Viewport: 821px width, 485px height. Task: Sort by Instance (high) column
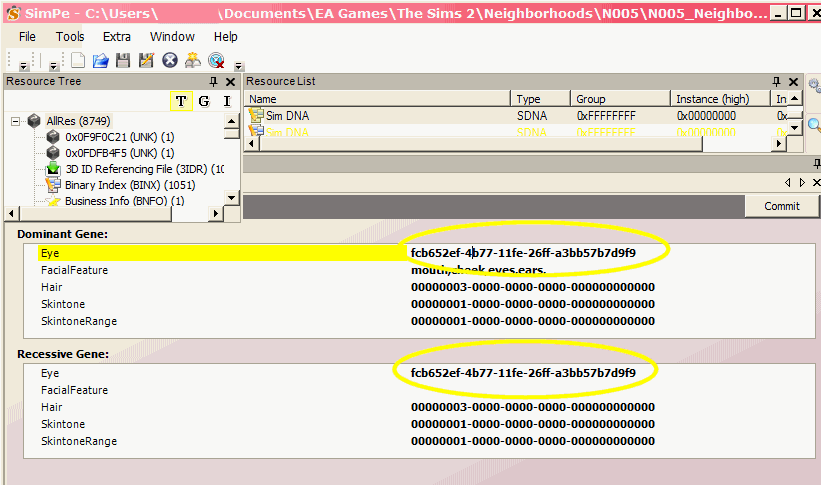pos(720,99)
